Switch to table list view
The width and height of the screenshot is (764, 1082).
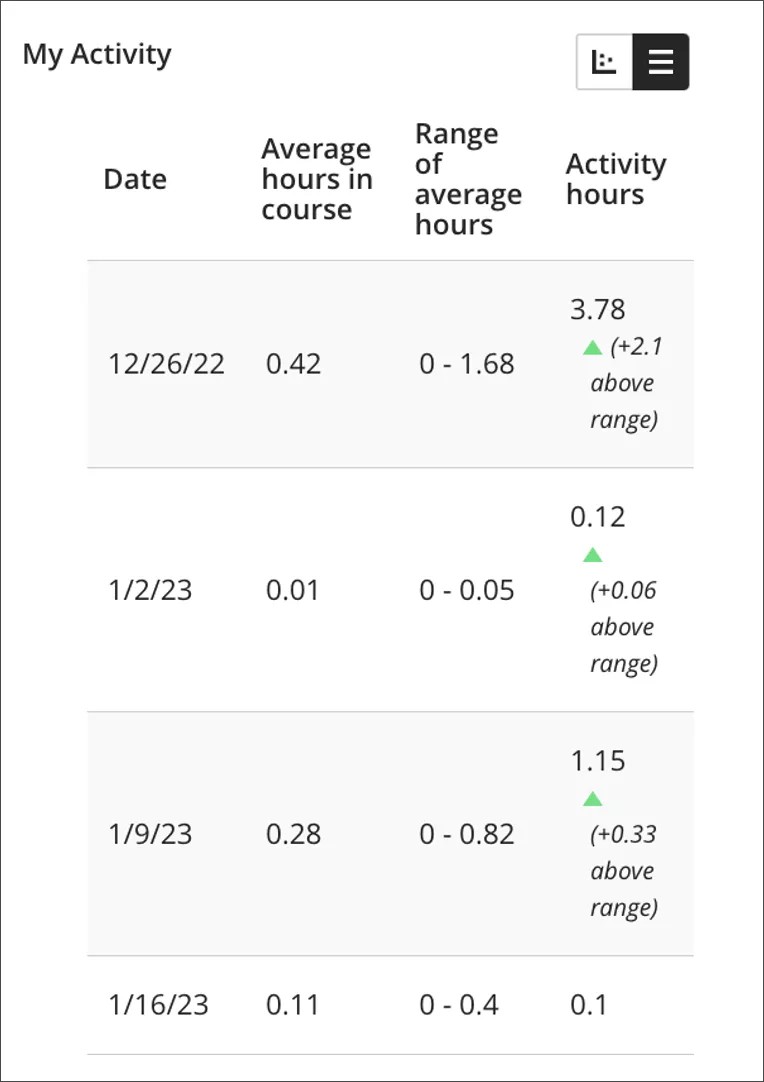pyautogui.click(x=661, y=62)
